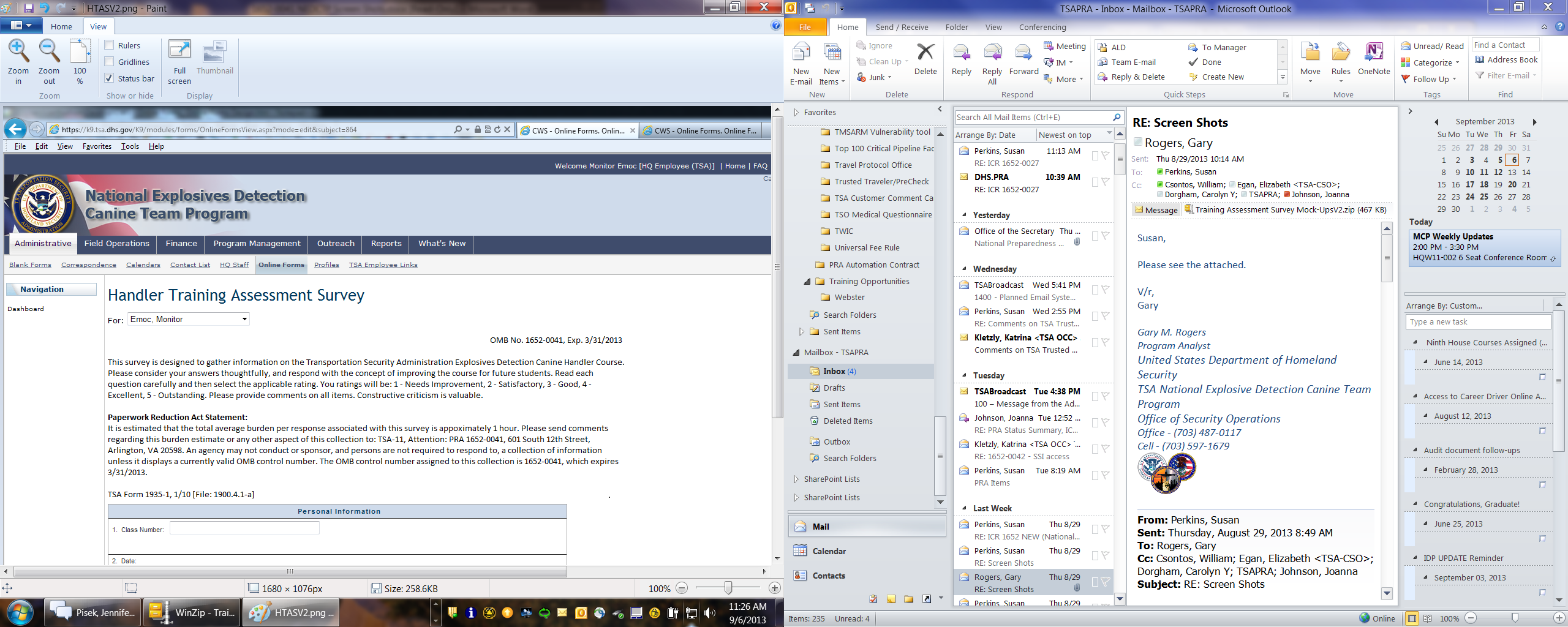Enable Rulers checkbox in Paint
This screenshot has height=627, width=1568.
[x=110, y=45]
